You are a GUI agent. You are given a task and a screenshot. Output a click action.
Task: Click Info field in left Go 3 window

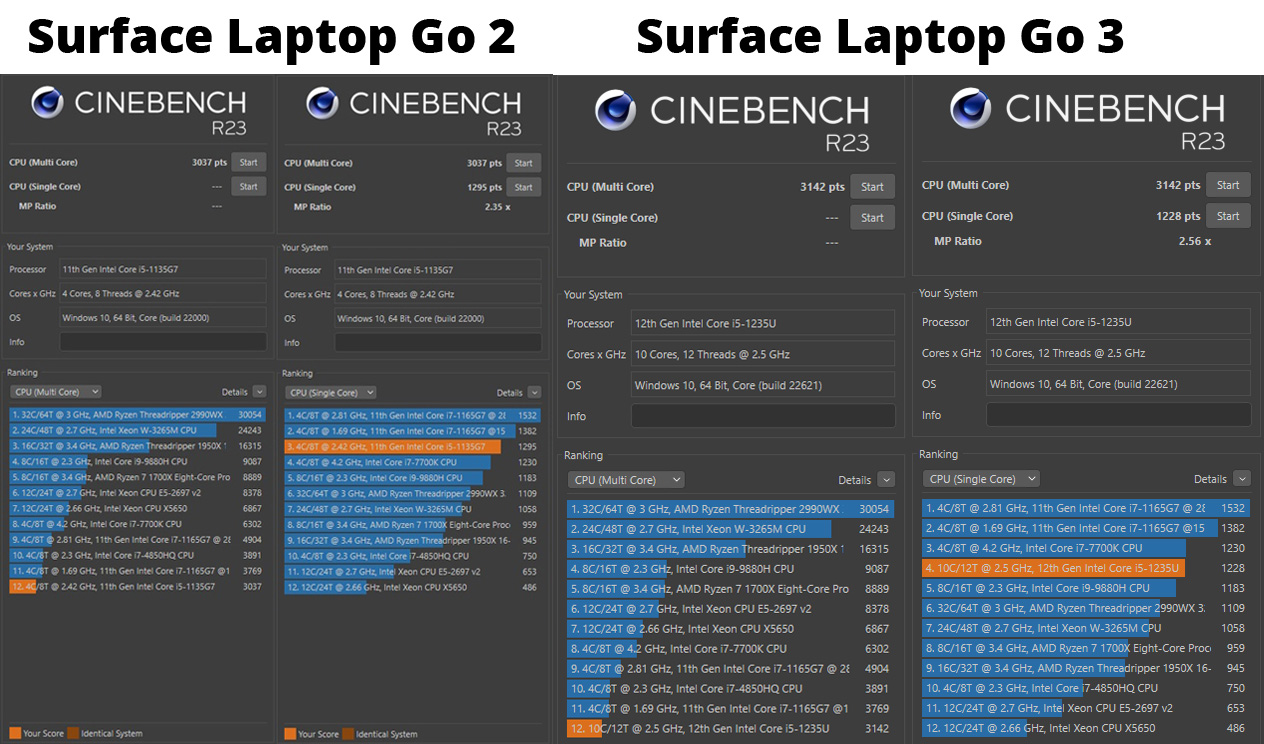click(763, 416)
